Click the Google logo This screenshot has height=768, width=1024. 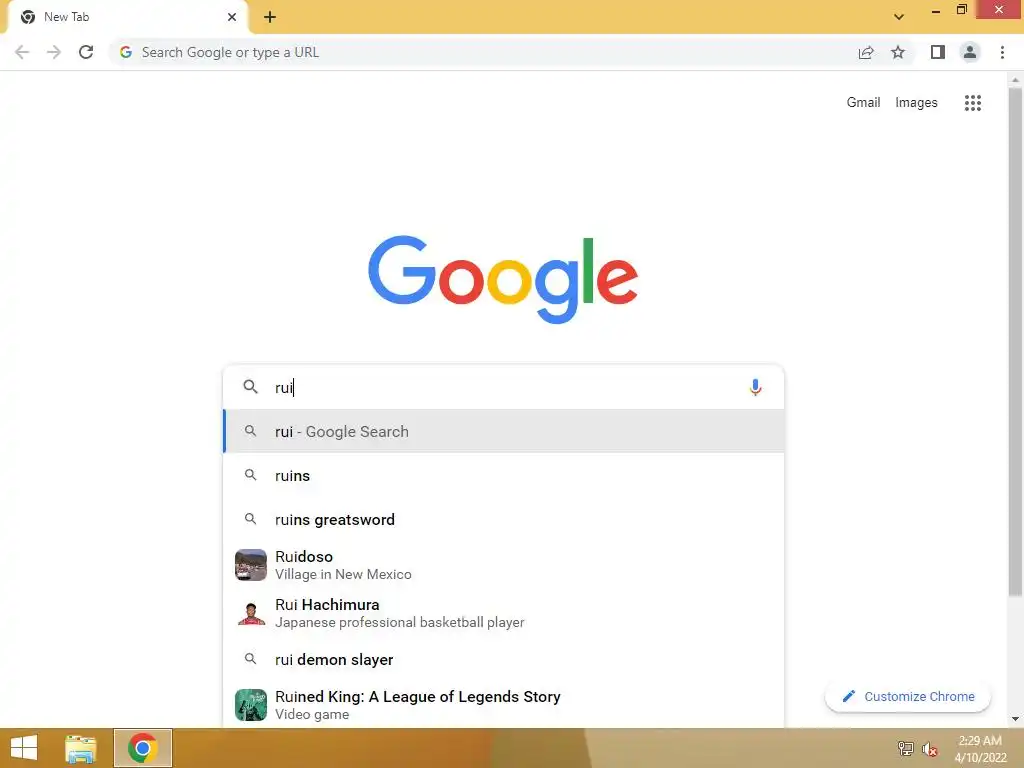503,279
